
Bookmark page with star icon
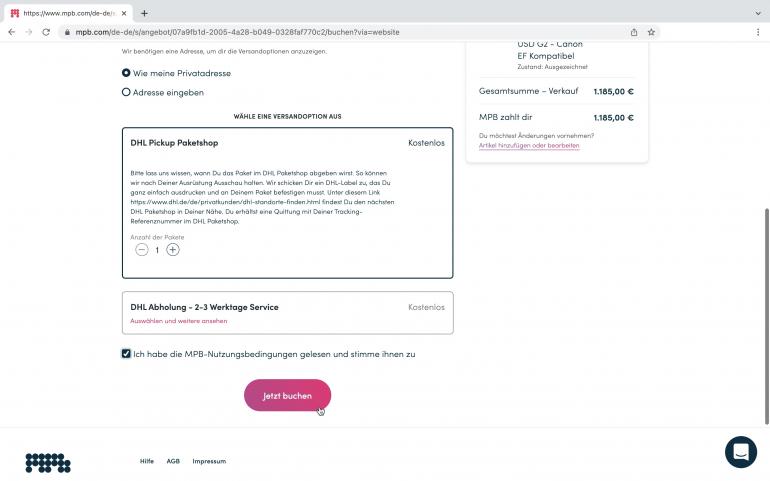click(x=651, y=32)
